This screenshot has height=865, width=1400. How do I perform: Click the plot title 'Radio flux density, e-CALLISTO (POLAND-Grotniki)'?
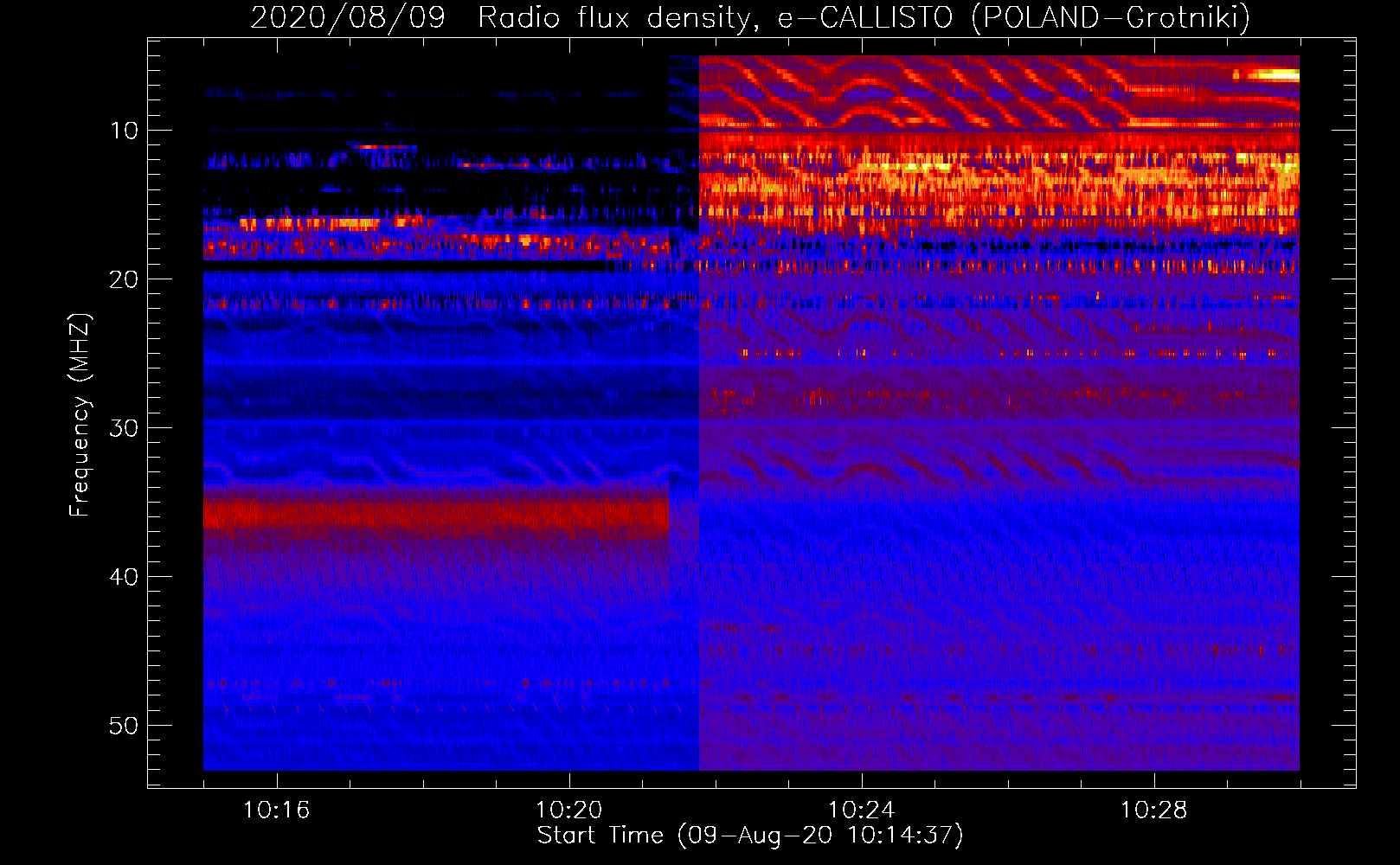click(x=864, y=17)
